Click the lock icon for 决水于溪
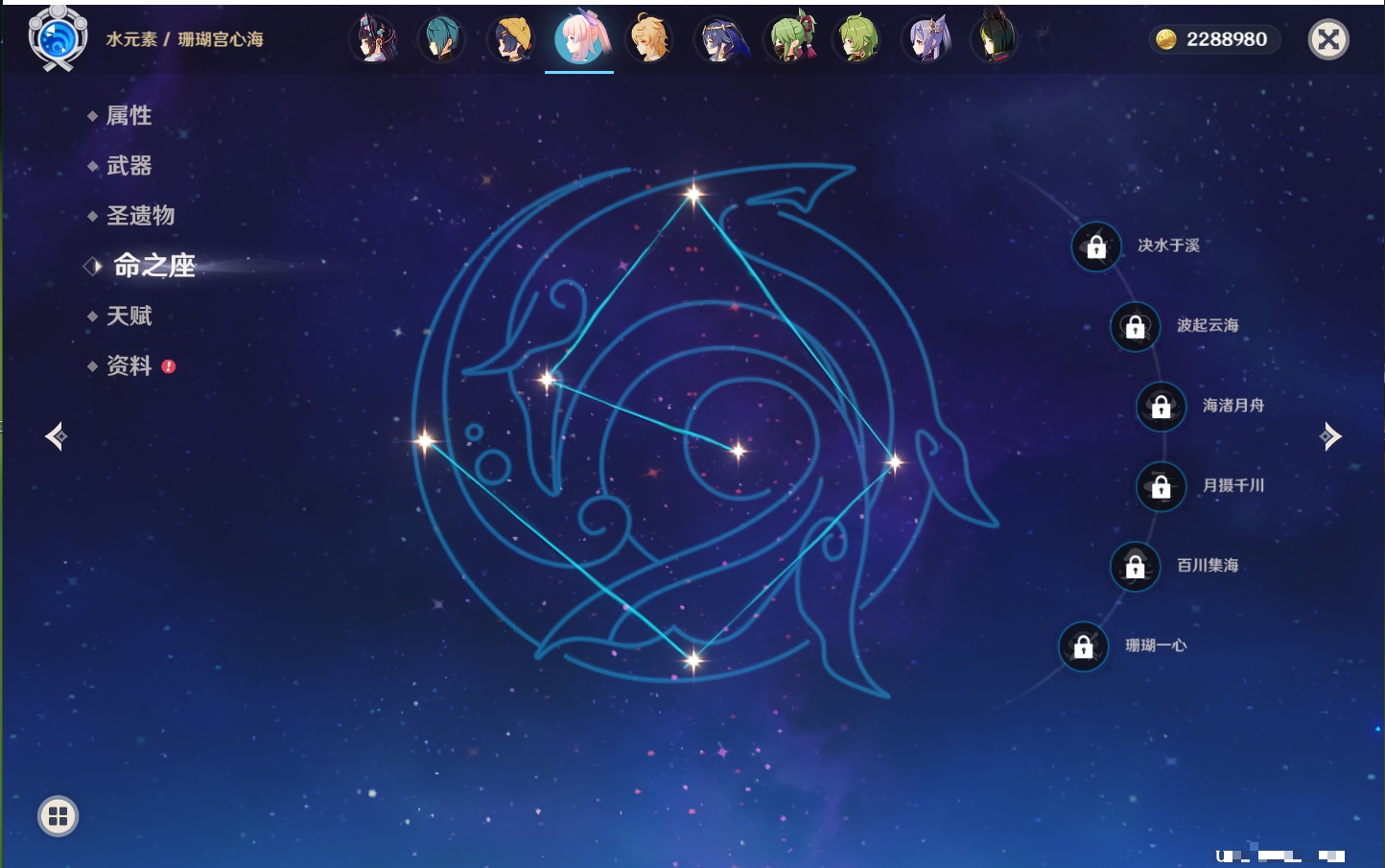 [x=1096, y=246]
